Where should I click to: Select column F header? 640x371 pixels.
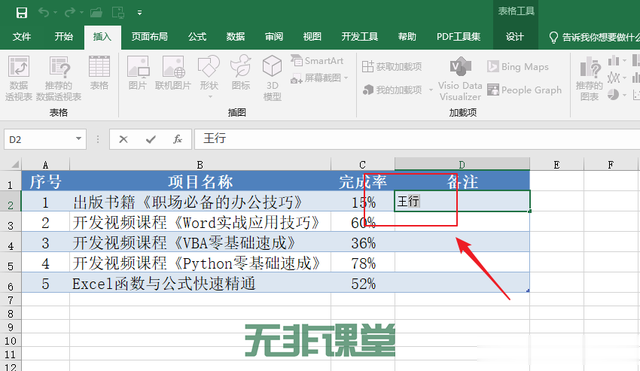pos(611,164)
